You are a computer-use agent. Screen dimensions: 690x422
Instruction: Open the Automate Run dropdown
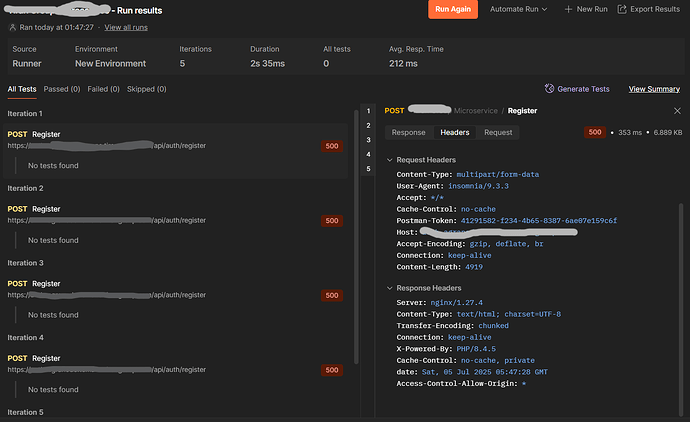[x=519, y=9]
